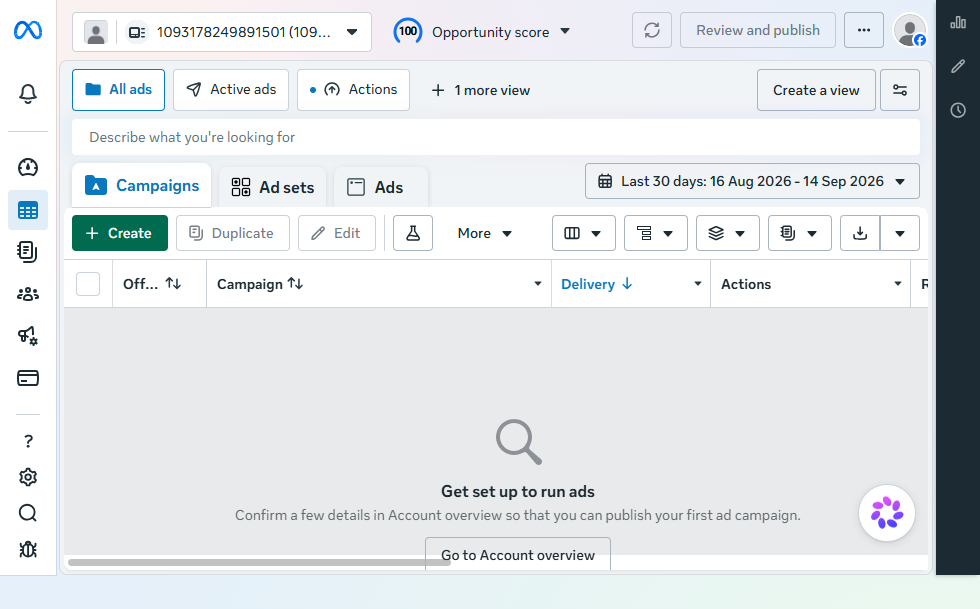
Task: Click the Duplicate button
Action: pos(232,233)
